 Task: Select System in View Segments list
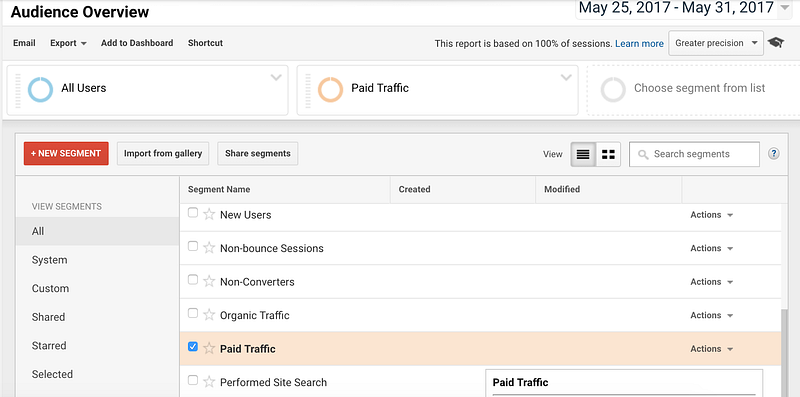(x=49, y=260)
